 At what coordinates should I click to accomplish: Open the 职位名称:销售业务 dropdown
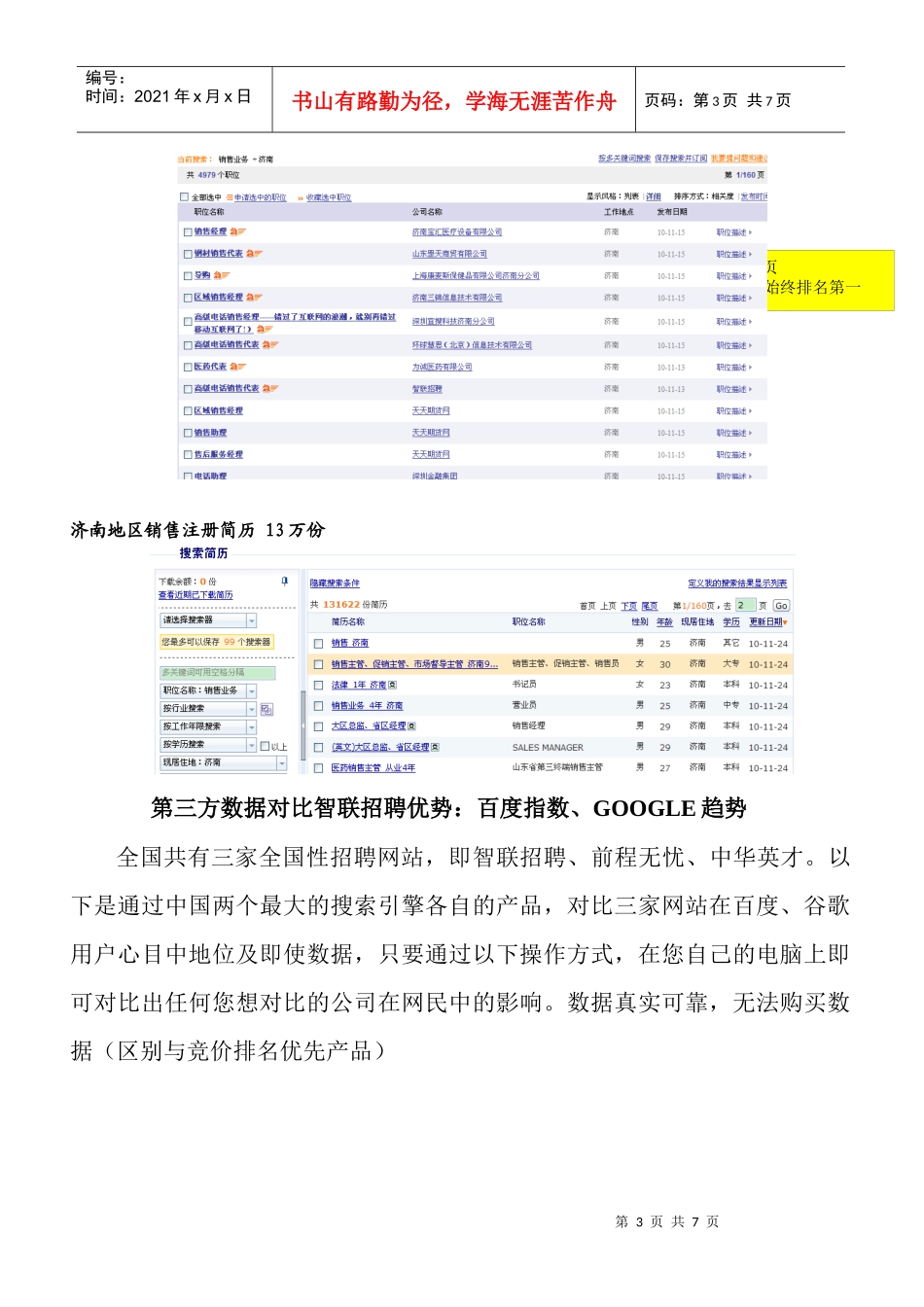[208, 690]
